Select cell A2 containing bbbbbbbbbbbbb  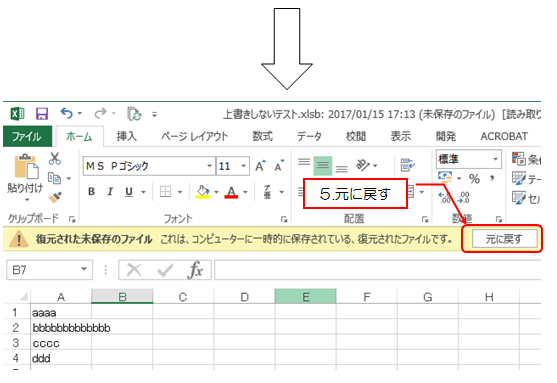pyautogui.click(x=61, y=327)
